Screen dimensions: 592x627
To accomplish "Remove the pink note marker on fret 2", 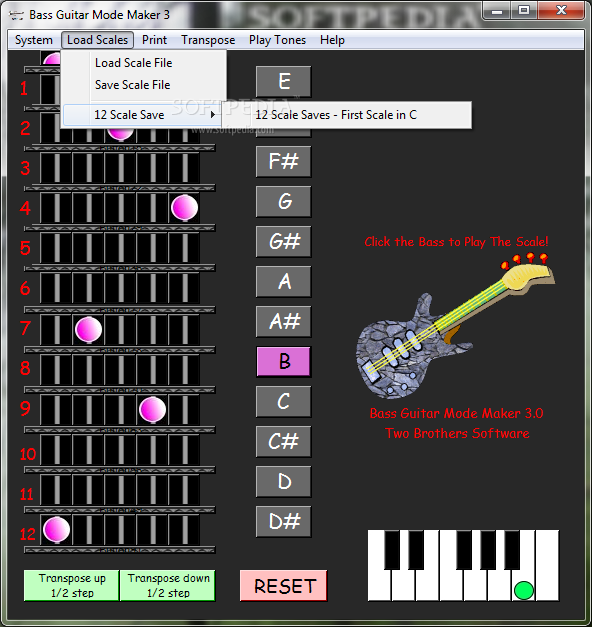I will pyautogui.click(x=120, y=134).
